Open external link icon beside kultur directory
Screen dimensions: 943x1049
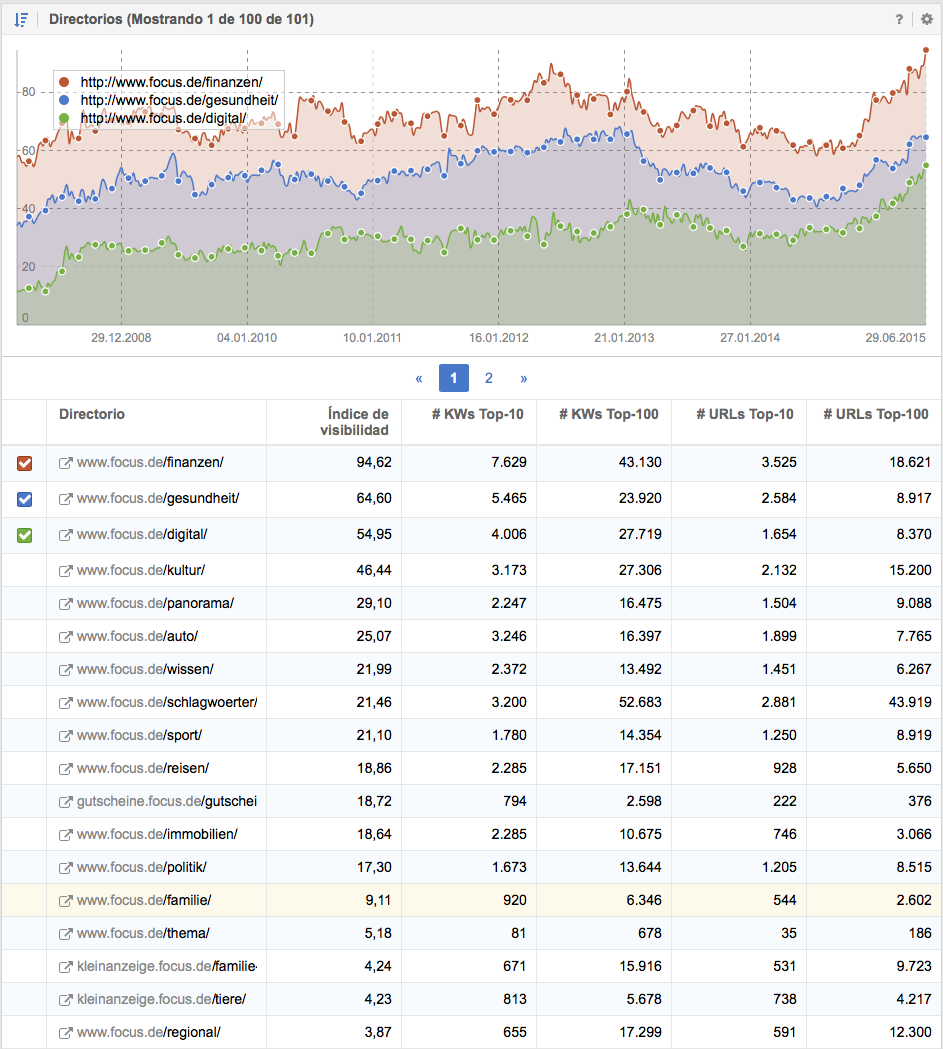[x=66, y=571]
